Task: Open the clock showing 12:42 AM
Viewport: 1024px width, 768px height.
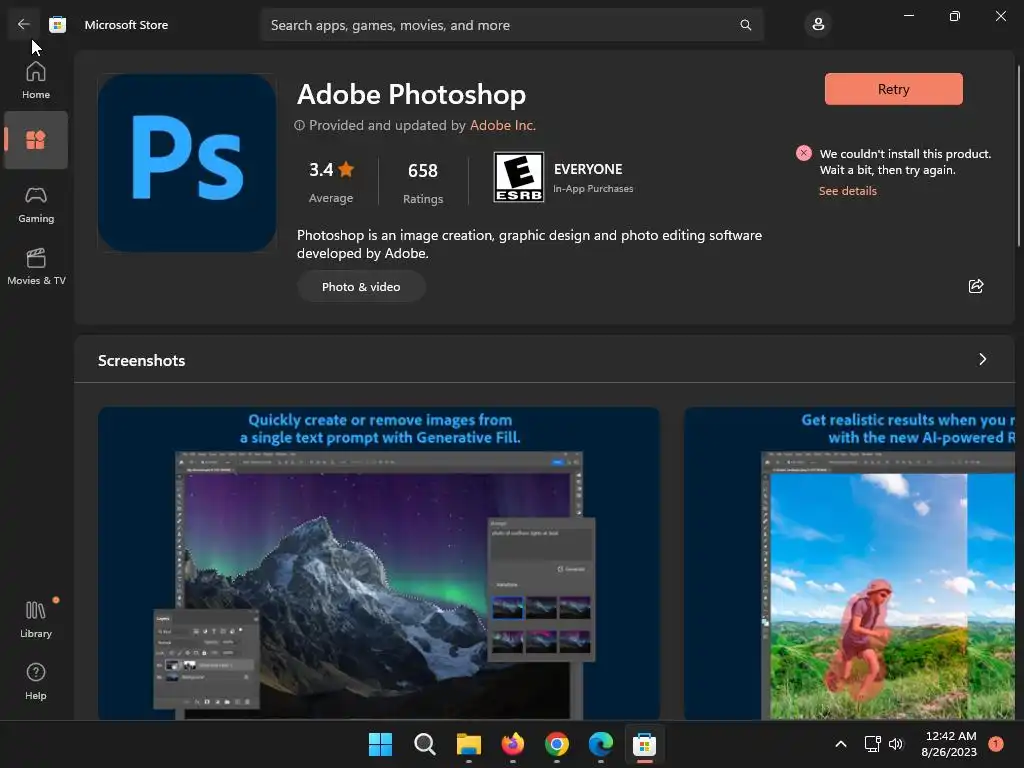Action: coord(950,744)
